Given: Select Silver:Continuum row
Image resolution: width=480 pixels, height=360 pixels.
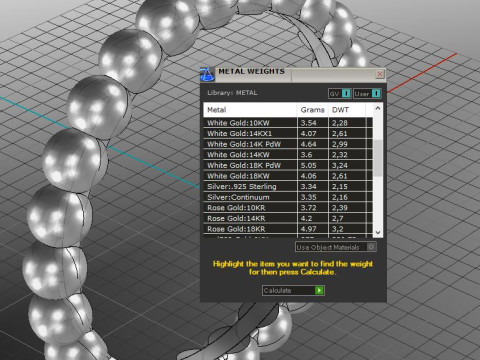Looking at the screenshot, I should click(288, 197).
